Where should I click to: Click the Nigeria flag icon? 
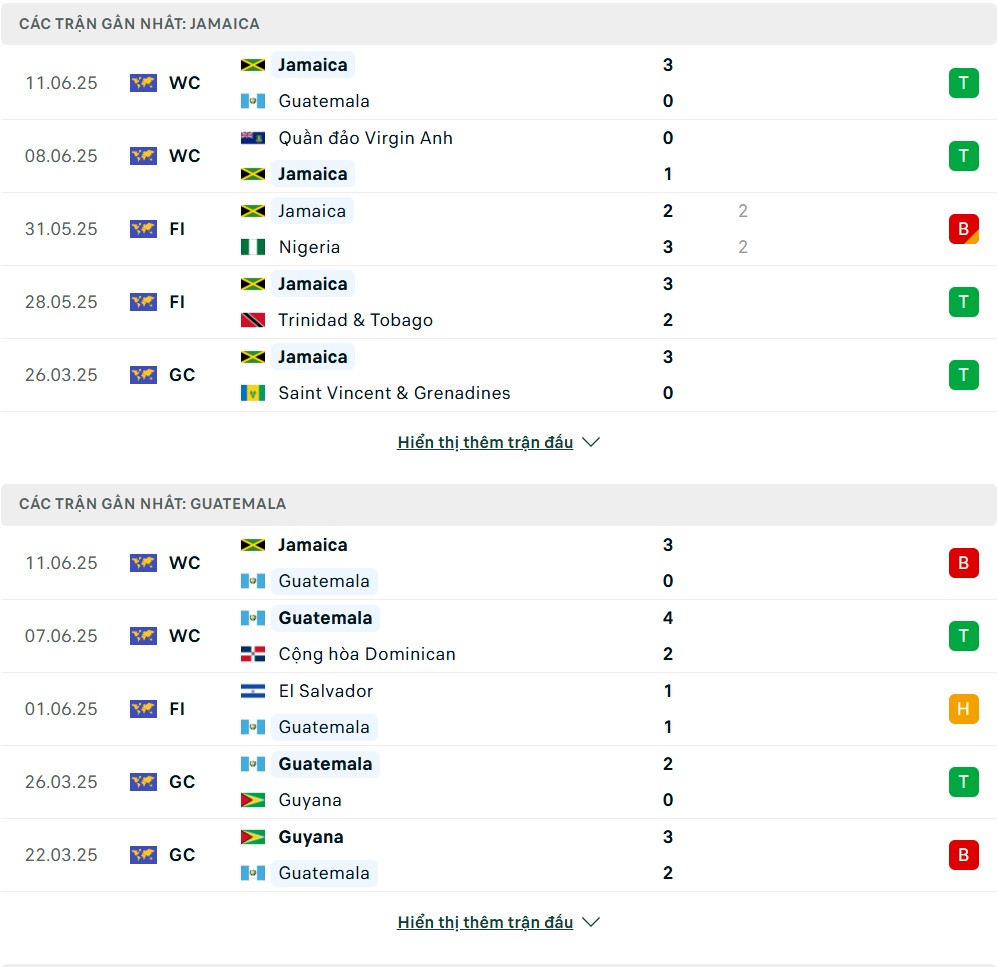[x=252, y=247]
